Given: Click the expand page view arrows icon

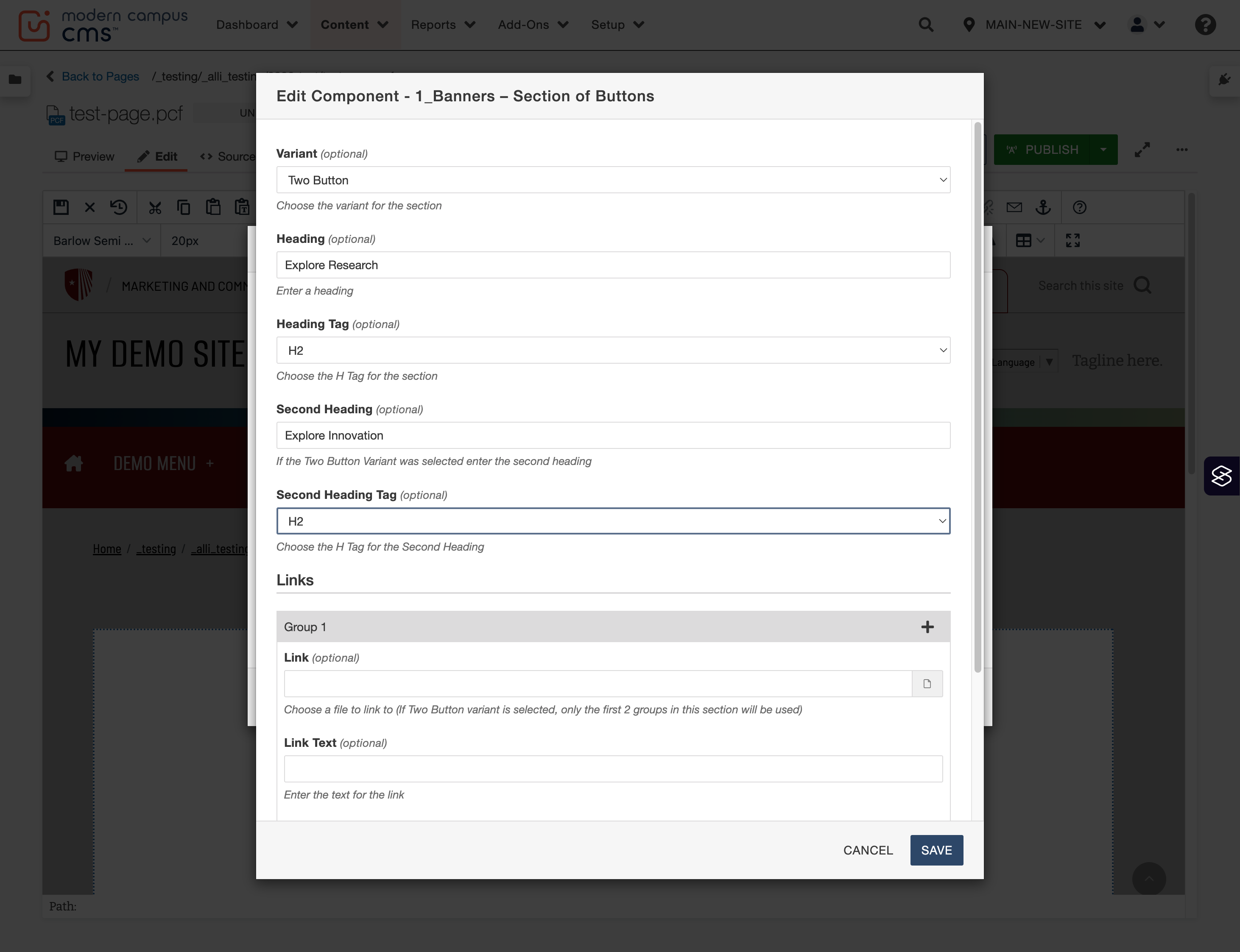Looking at the screenshot, I should [1142, 150].
